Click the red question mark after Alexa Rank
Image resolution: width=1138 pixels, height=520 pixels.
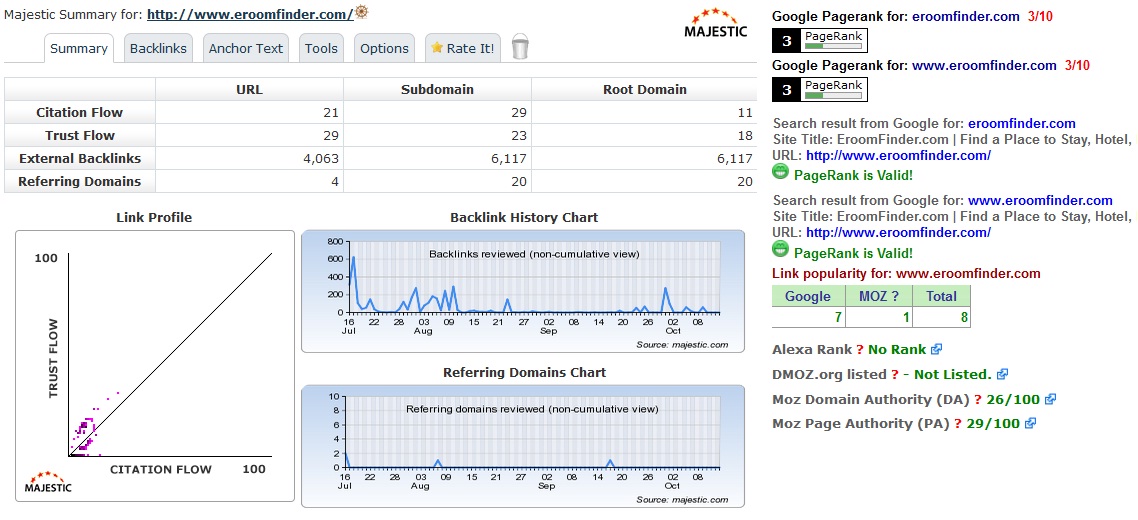[x=859, y=349]
